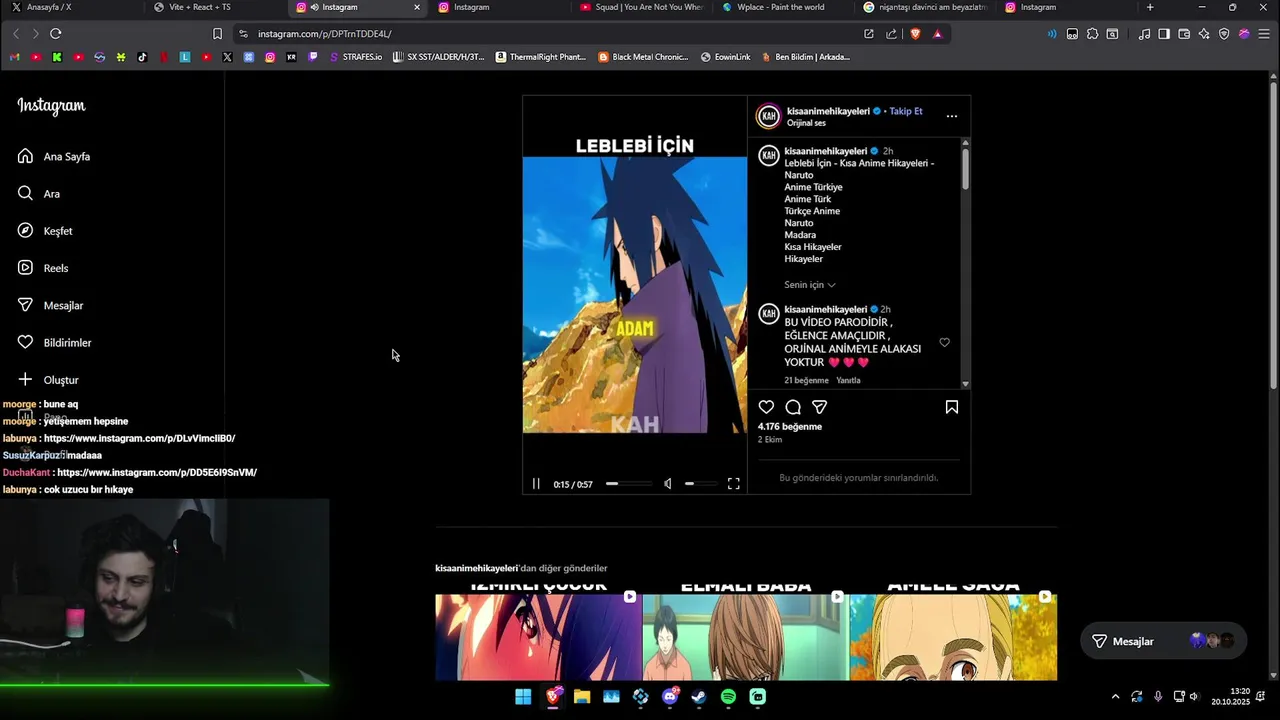Open Windows Start menu
The image size is (1280, 720).
tap(523, 697)
